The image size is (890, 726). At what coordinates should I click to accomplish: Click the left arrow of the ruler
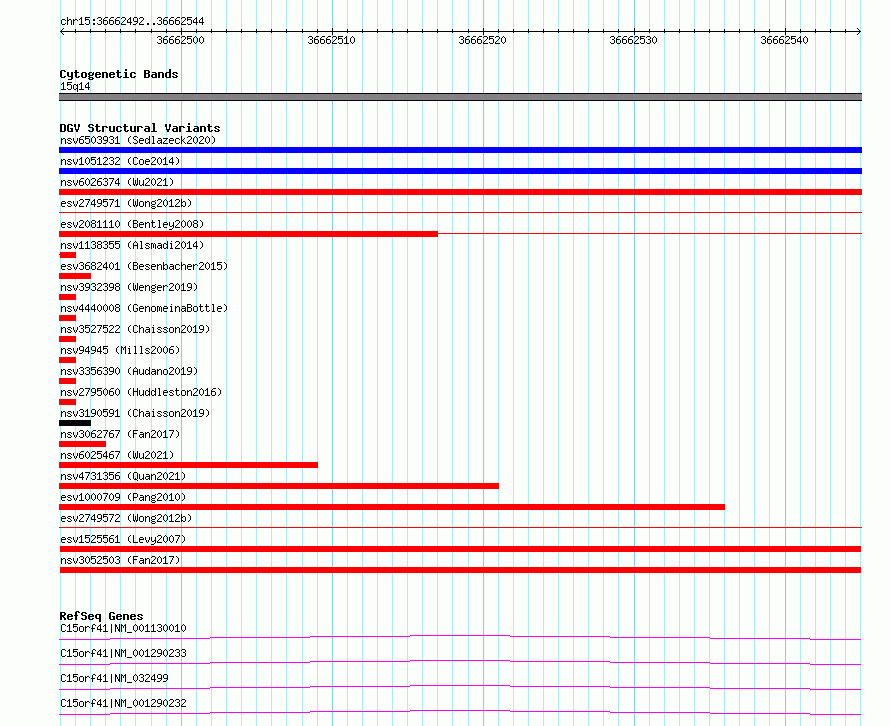pyautogui.click(x=62, y=32)
